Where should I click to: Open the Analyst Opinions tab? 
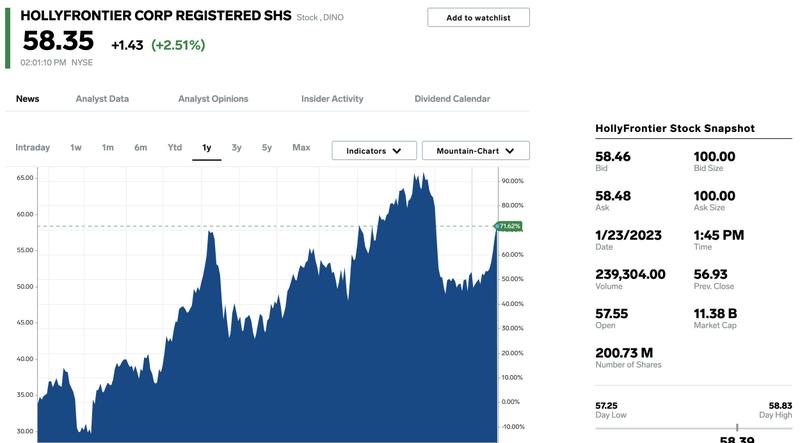[213, 99]
